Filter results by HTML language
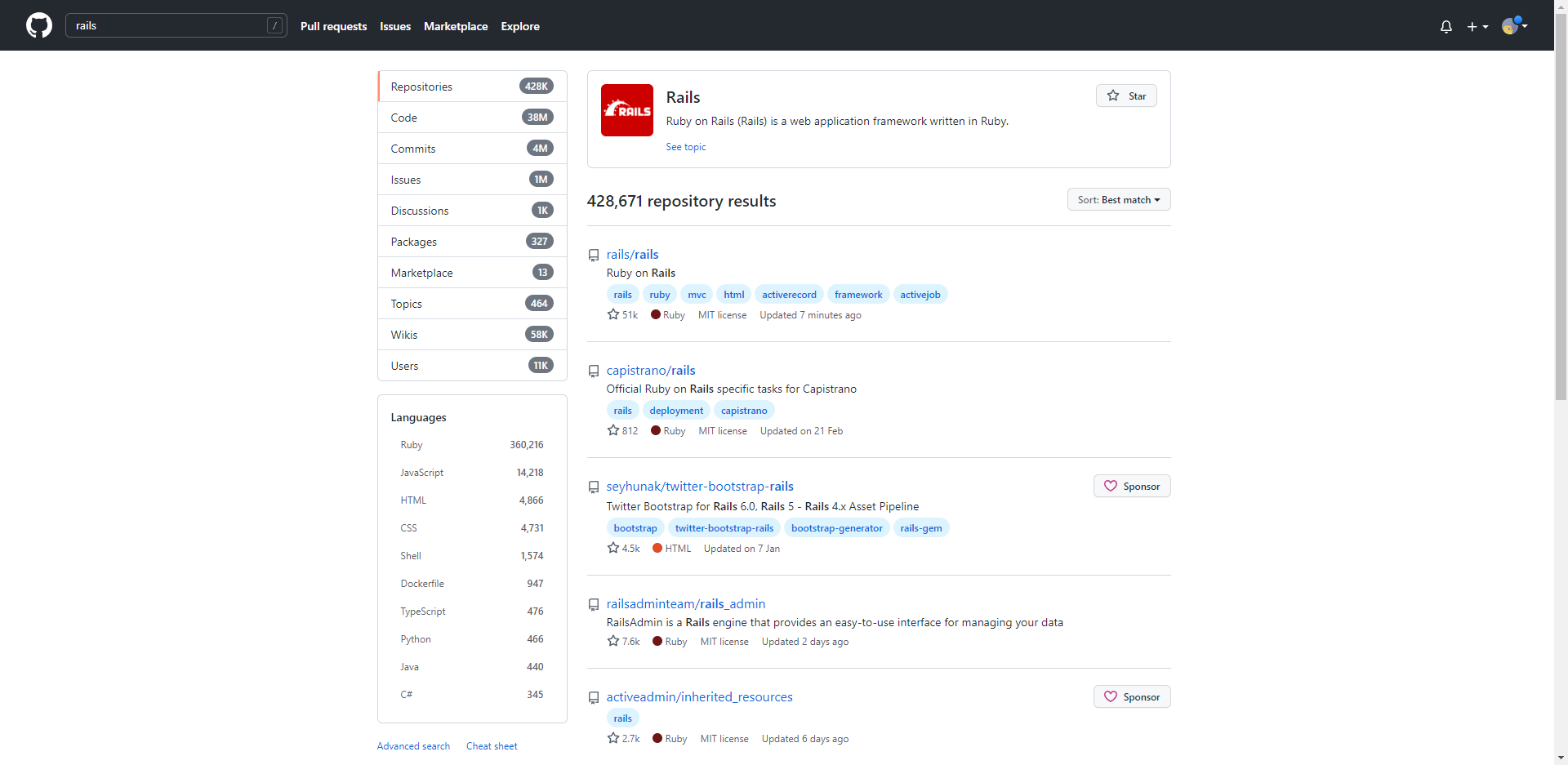 click(472, 500)
